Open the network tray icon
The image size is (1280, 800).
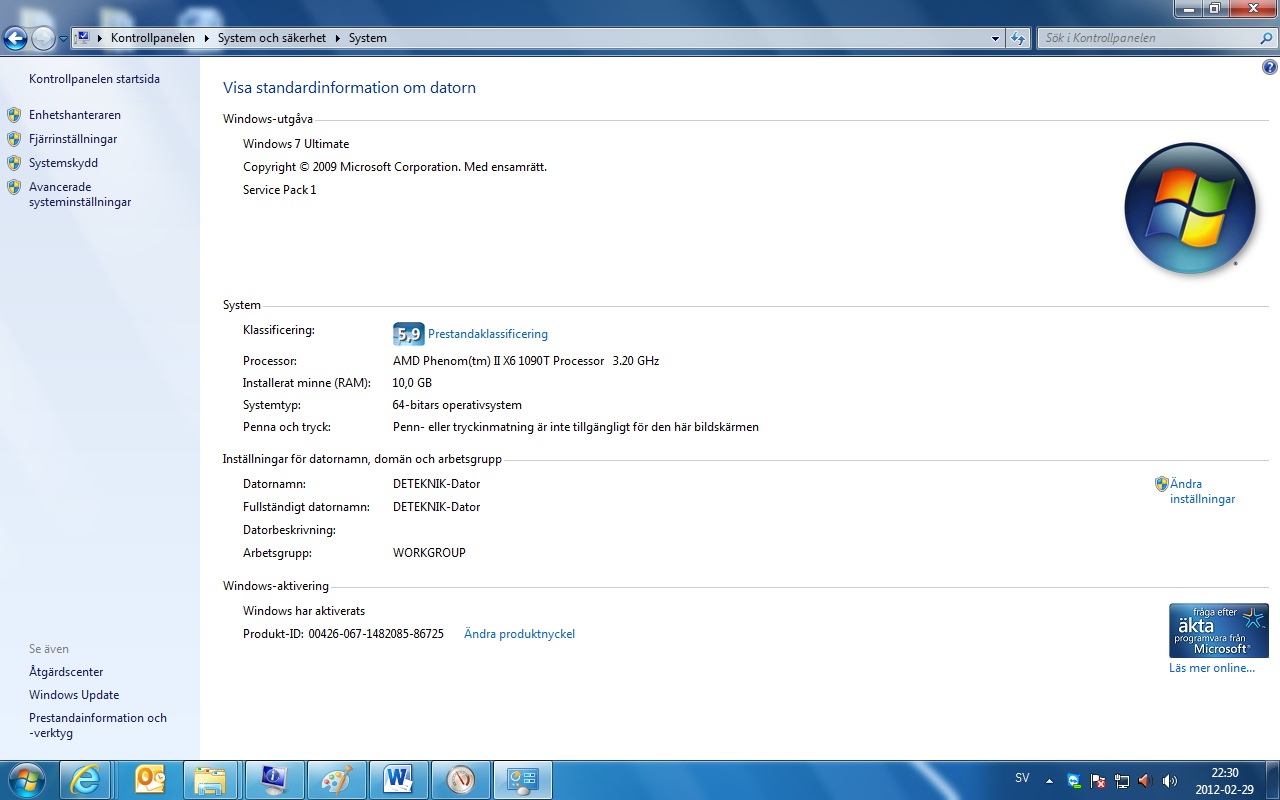(1122, 781)
